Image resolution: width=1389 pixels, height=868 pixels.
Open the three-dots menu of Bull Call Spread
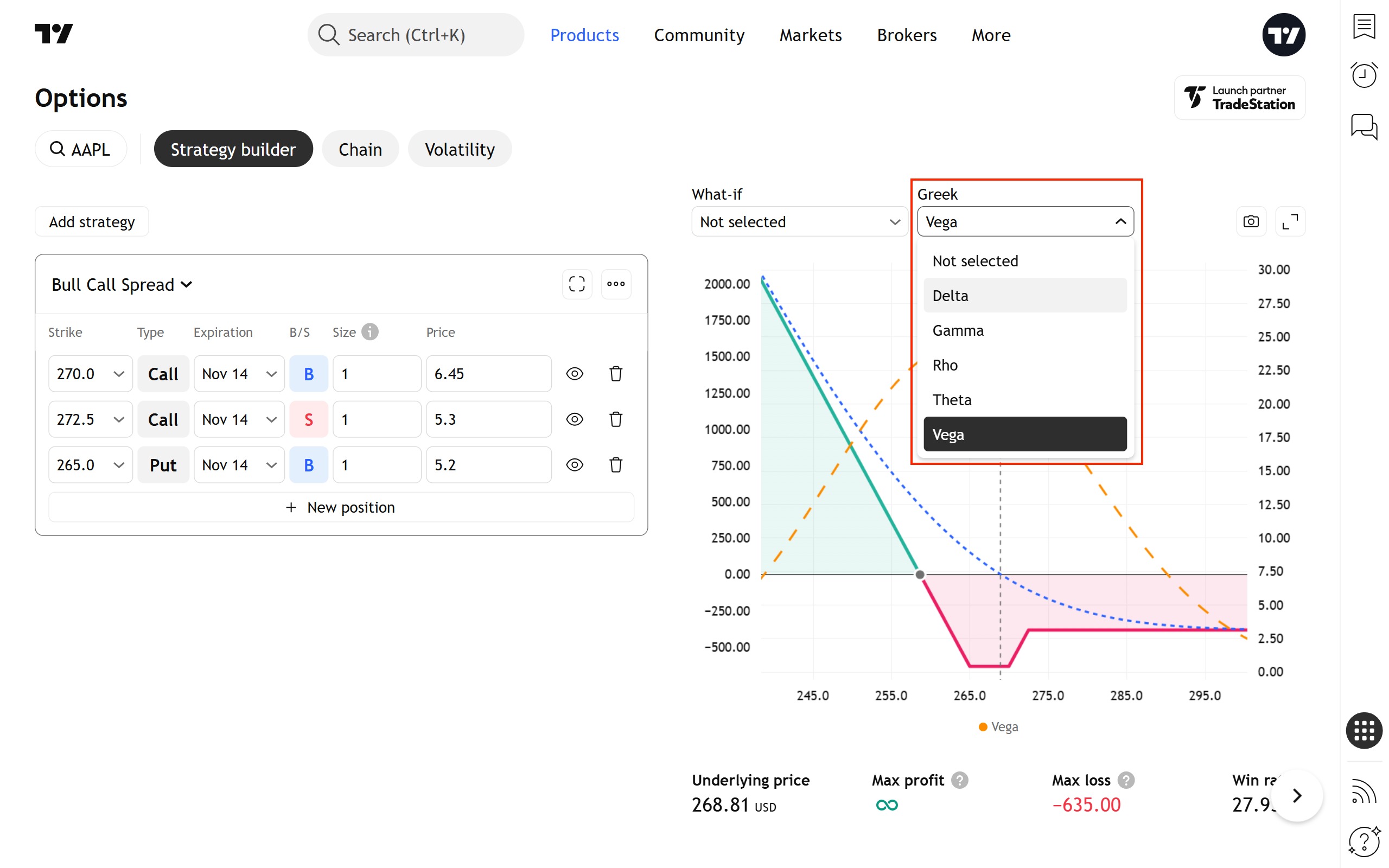pyautogui.click(x=615, y=284)
